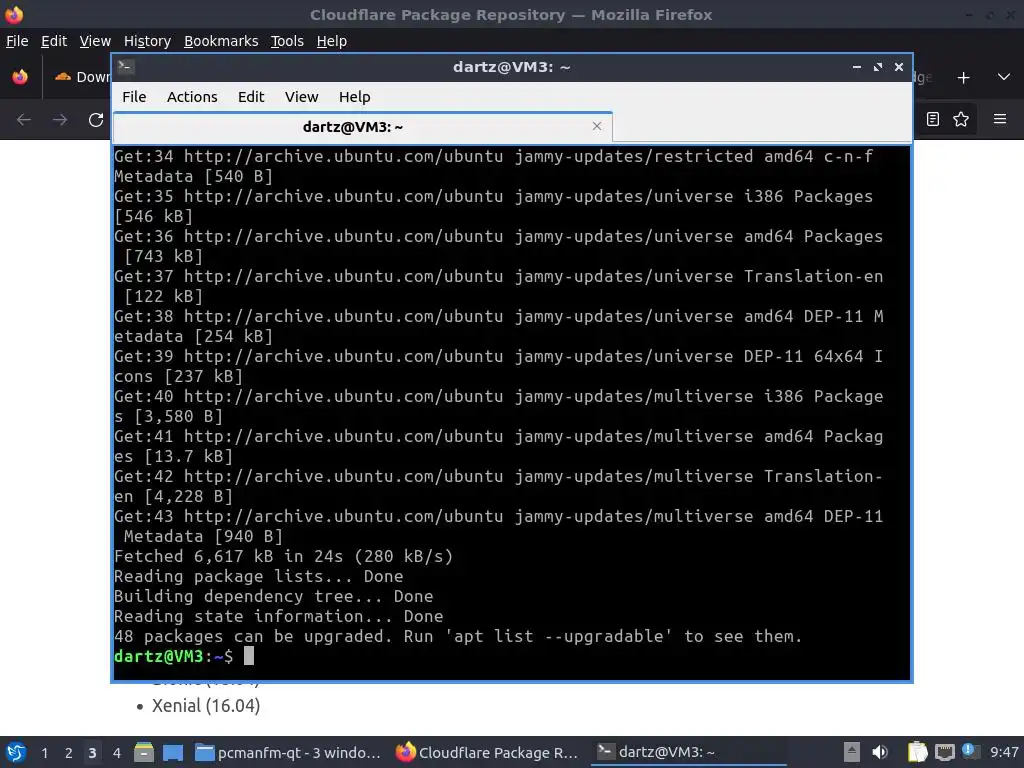Click the dartz@VM3:~$ prompt
This screenshot has height=768, width=1024.
(173, 656)
